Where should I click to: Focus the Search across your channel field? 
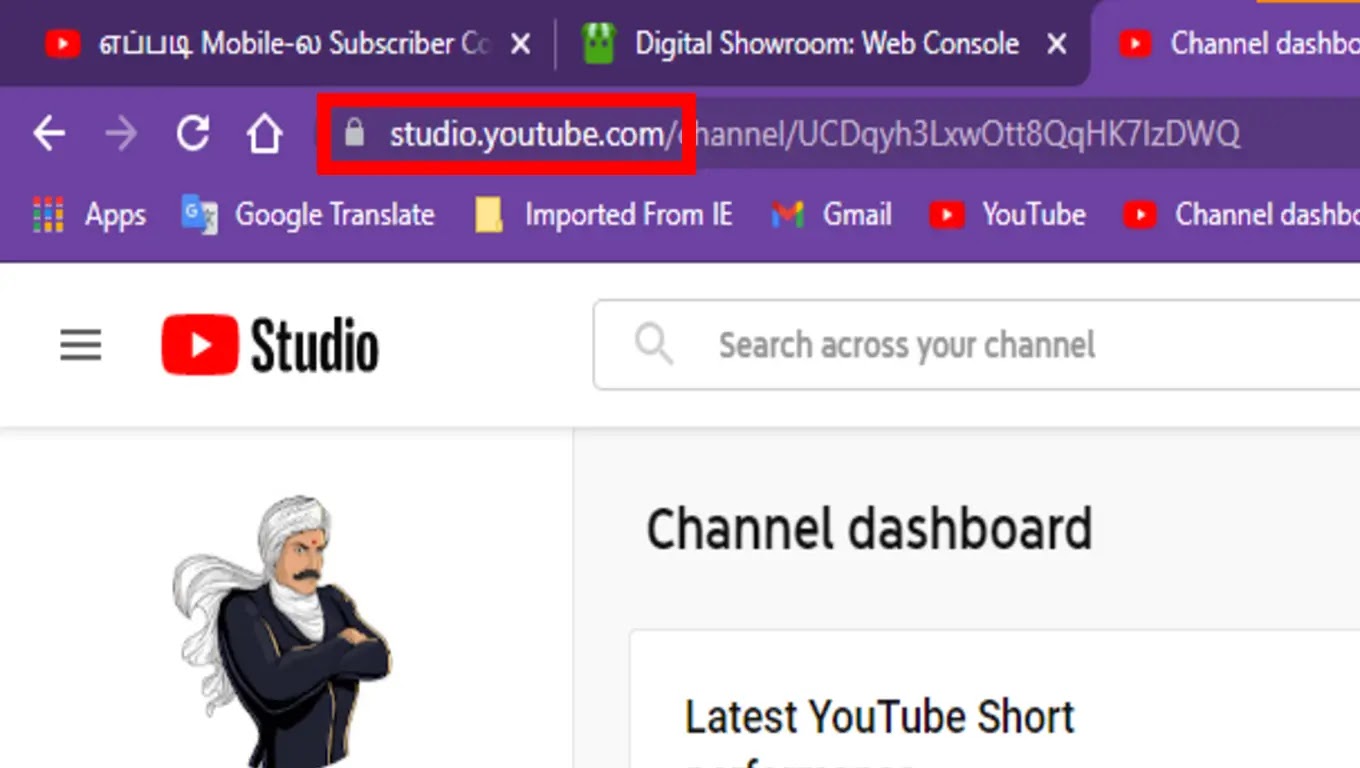tap(976, 345)
